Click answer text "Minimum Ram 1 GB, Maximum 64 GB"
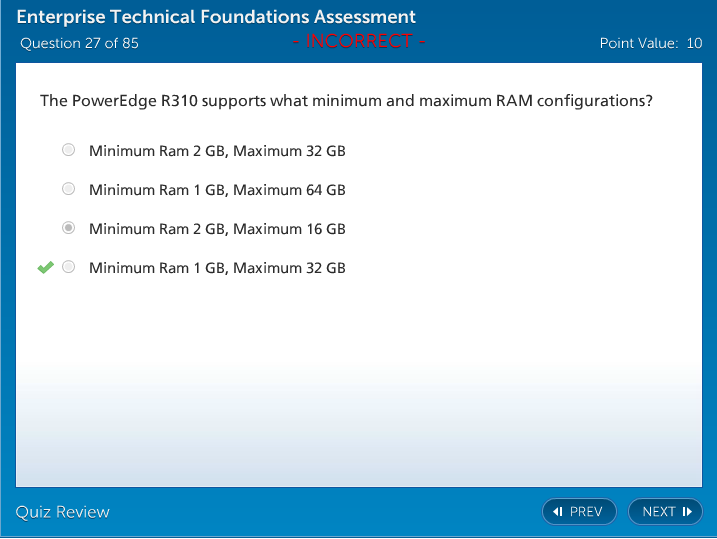This screenshot has width=717, height=539. coord(217,190)
